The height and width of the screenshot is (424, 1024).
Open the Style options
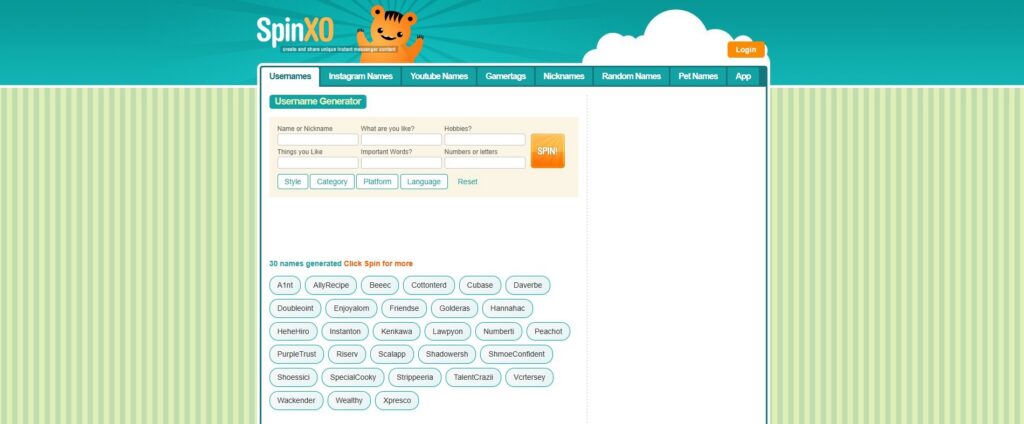292,182
